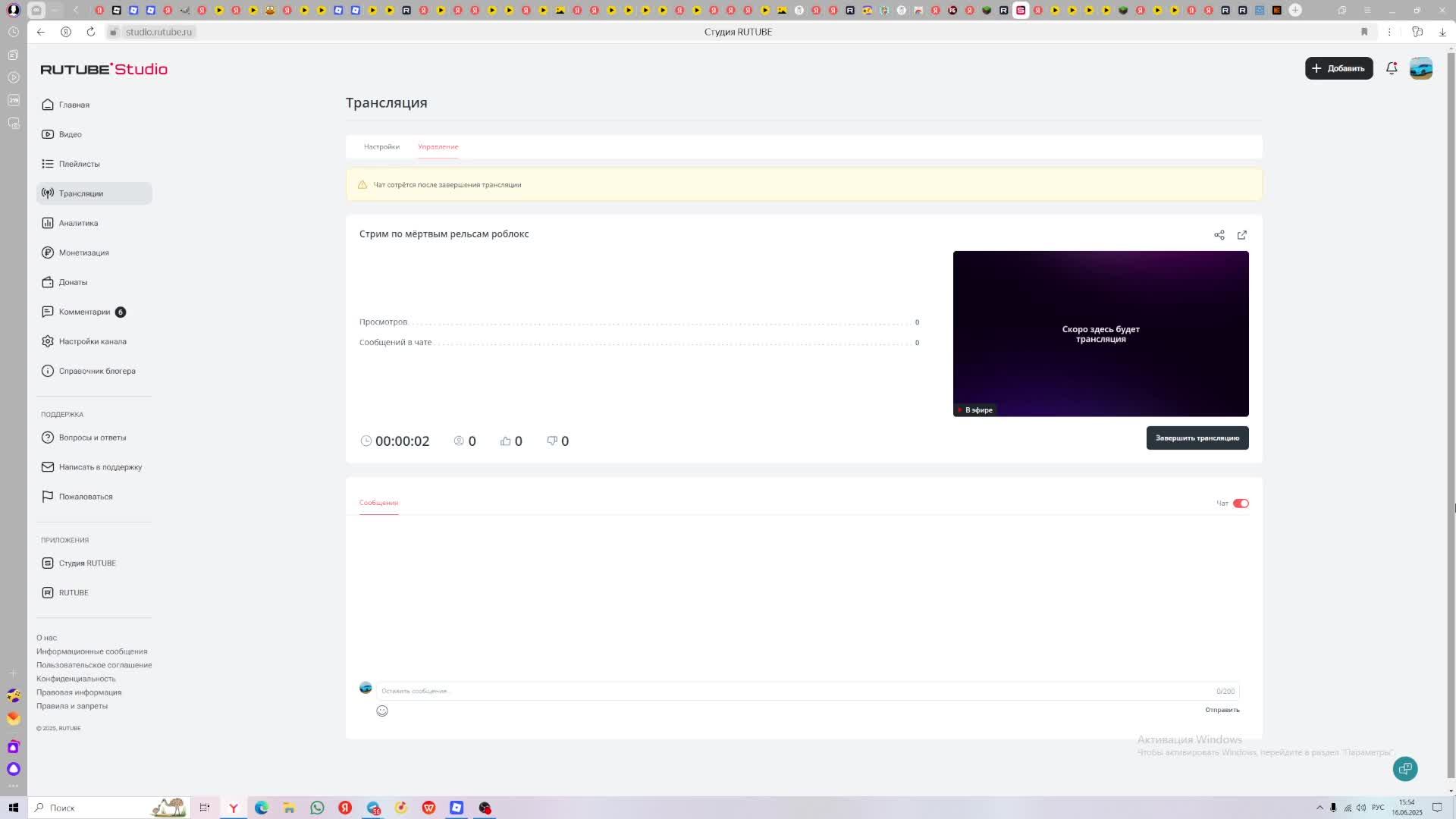Open the Пользовательское соглашение link

click(x=94, y=665)
